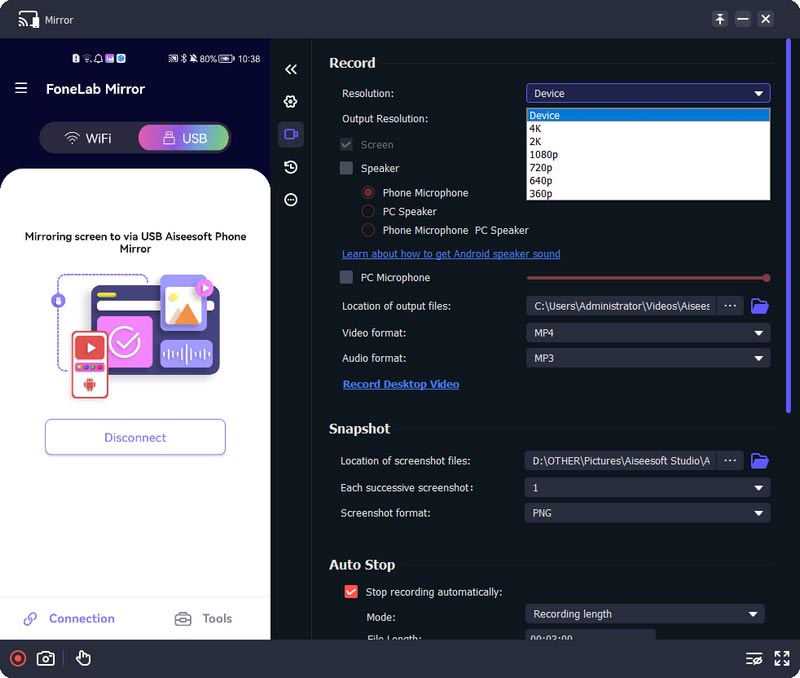Screen dimensions: 800x678
Task: Expand the Video format dropdown
Action: click(648, 332)
